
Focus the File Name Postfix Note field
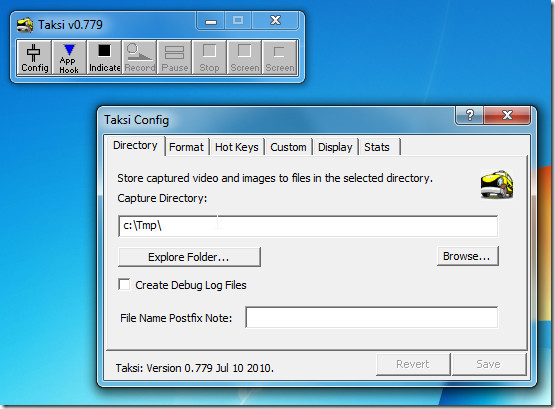(371, 317)
